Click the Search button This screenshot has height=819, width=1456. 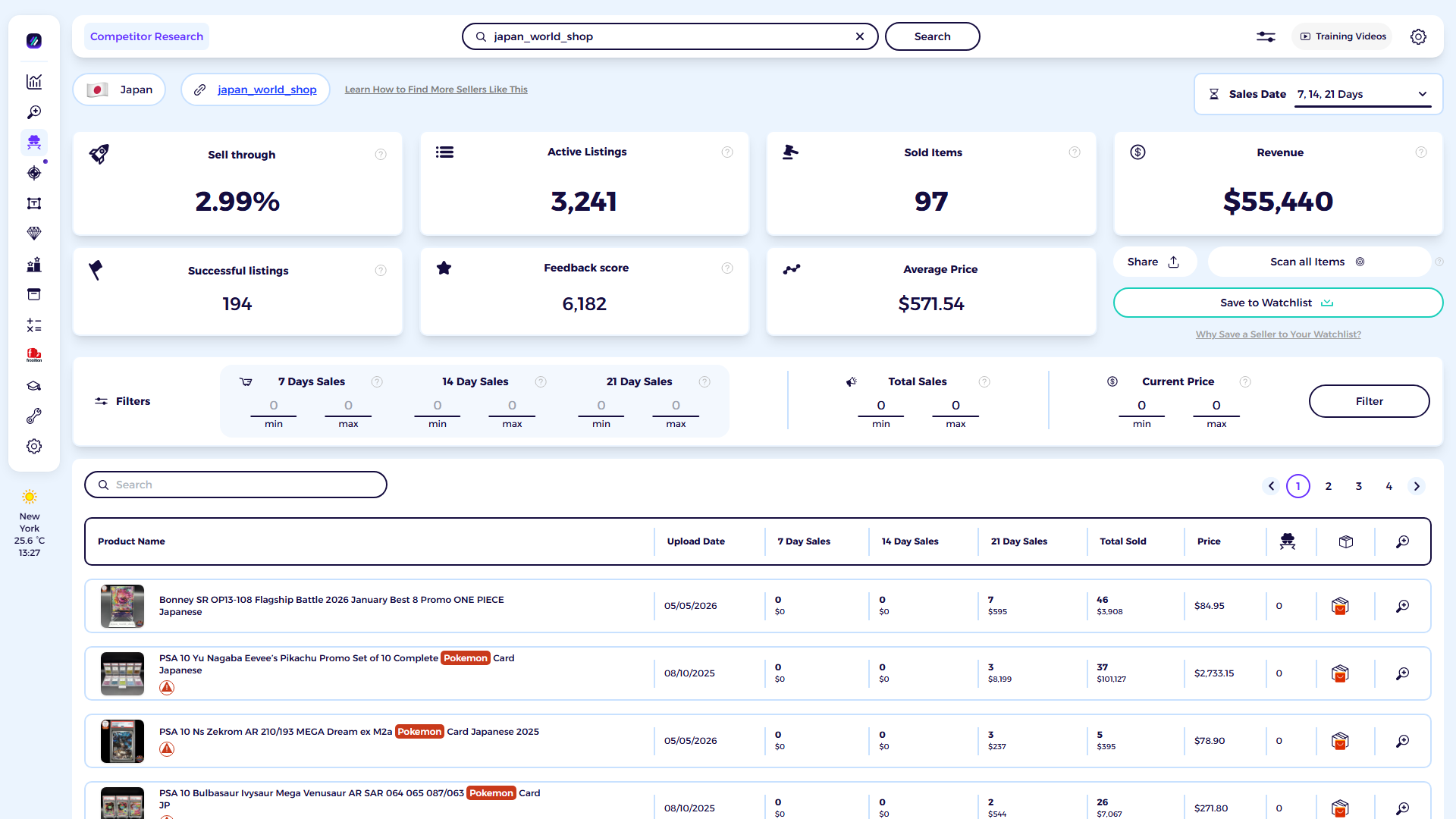(x=933, y=36)
